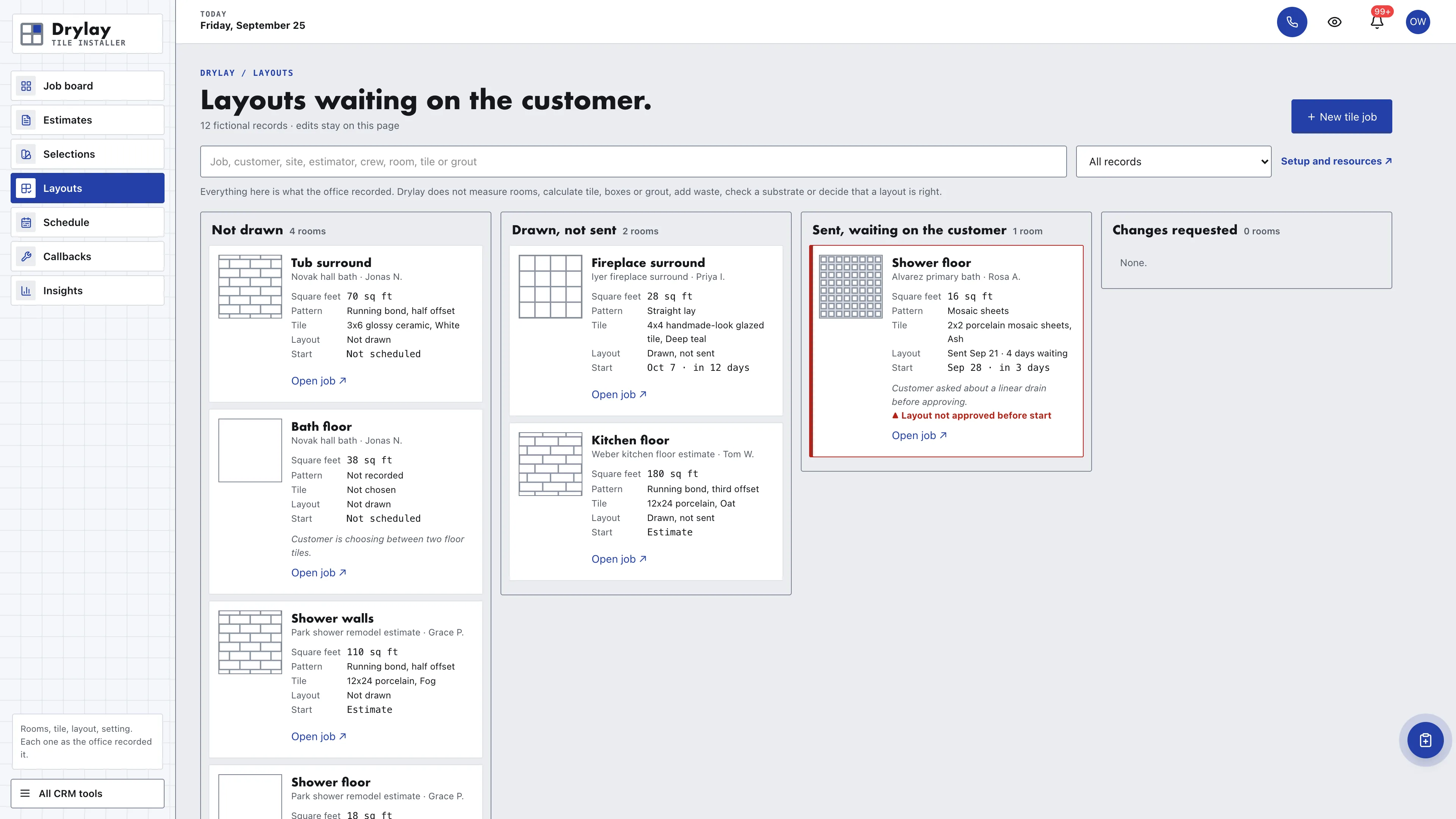The height and width of the screenshot is (819, 1456).
Task: Click the Estimates document icon
Action: [26, 120]
